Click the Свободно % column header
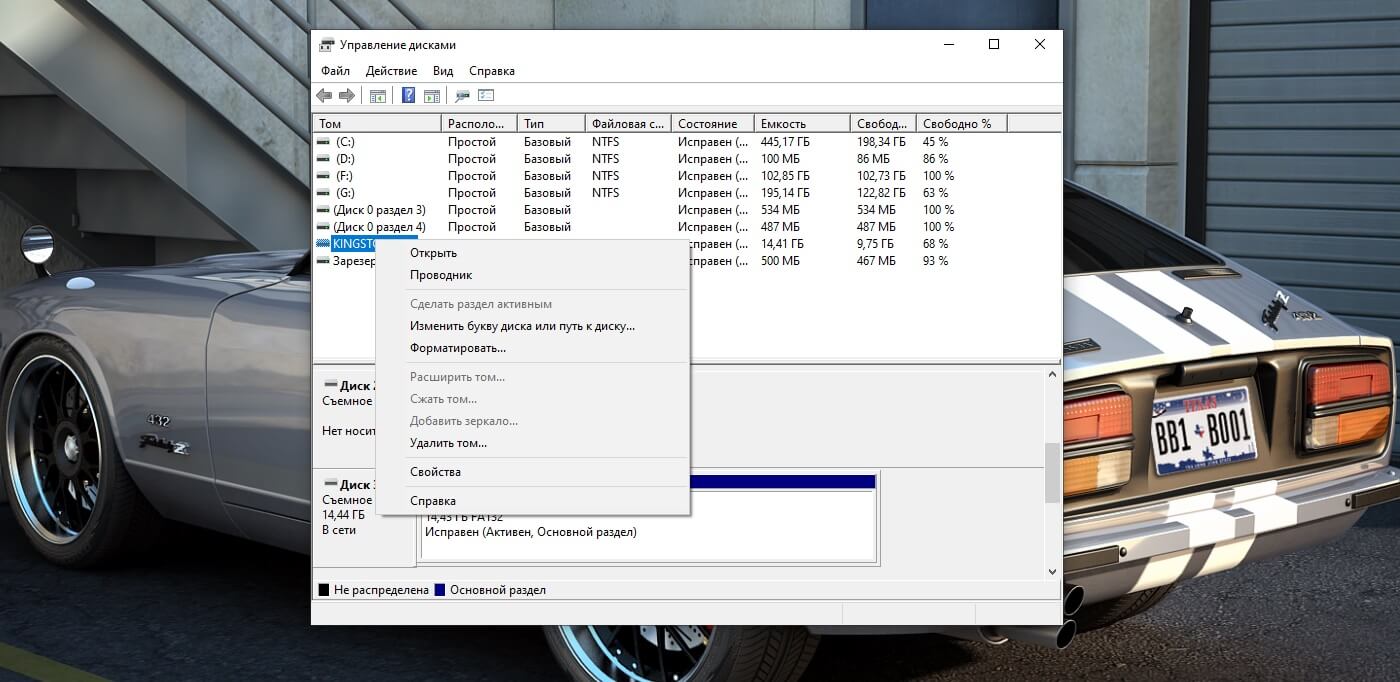This screenshot has width=1400, height=682. point(957,124)
